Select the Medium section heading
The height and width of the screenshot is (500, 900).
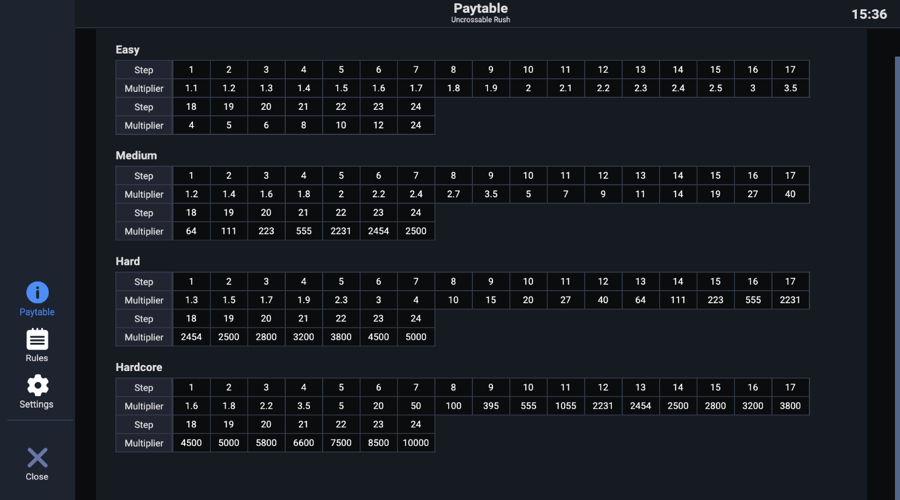136,156
